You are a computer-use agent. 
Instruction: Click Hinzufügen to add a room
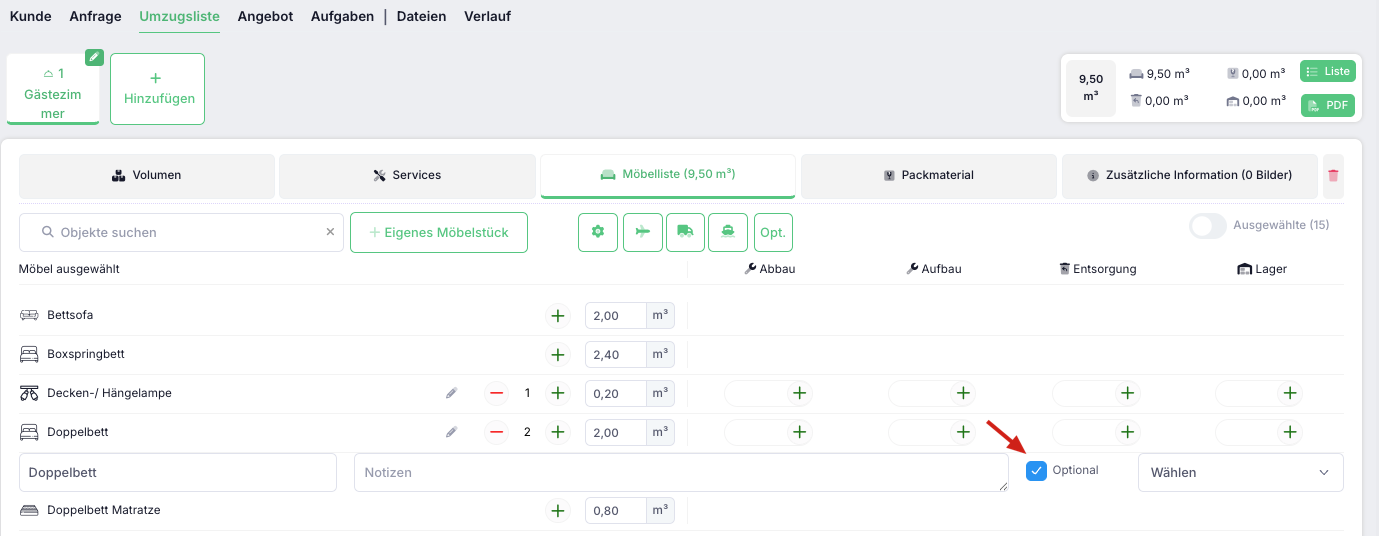[x=157, y=89]
